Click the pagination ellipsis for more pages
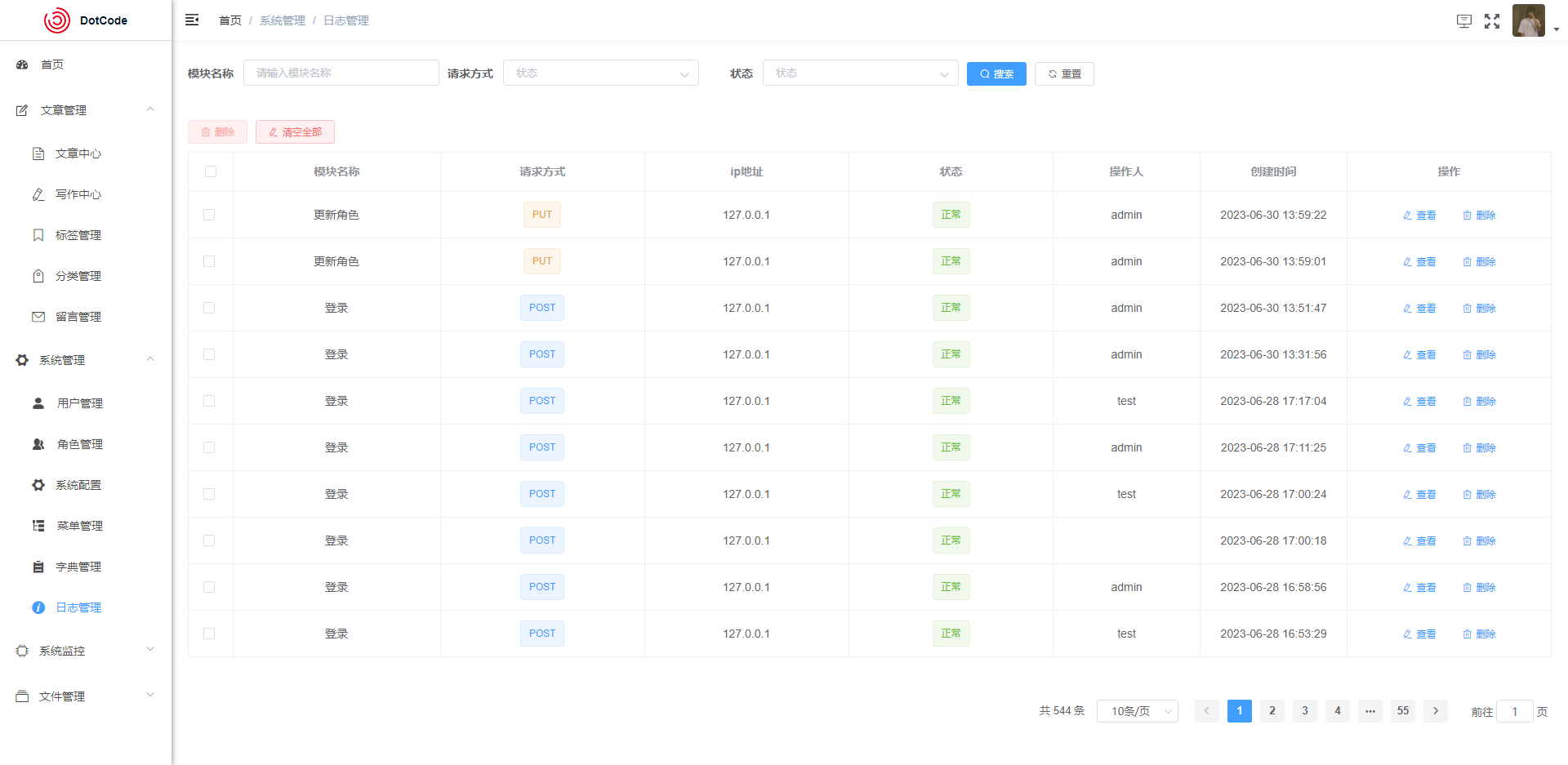Viewport: 1568px width, 765px height. coord(1370,711)
